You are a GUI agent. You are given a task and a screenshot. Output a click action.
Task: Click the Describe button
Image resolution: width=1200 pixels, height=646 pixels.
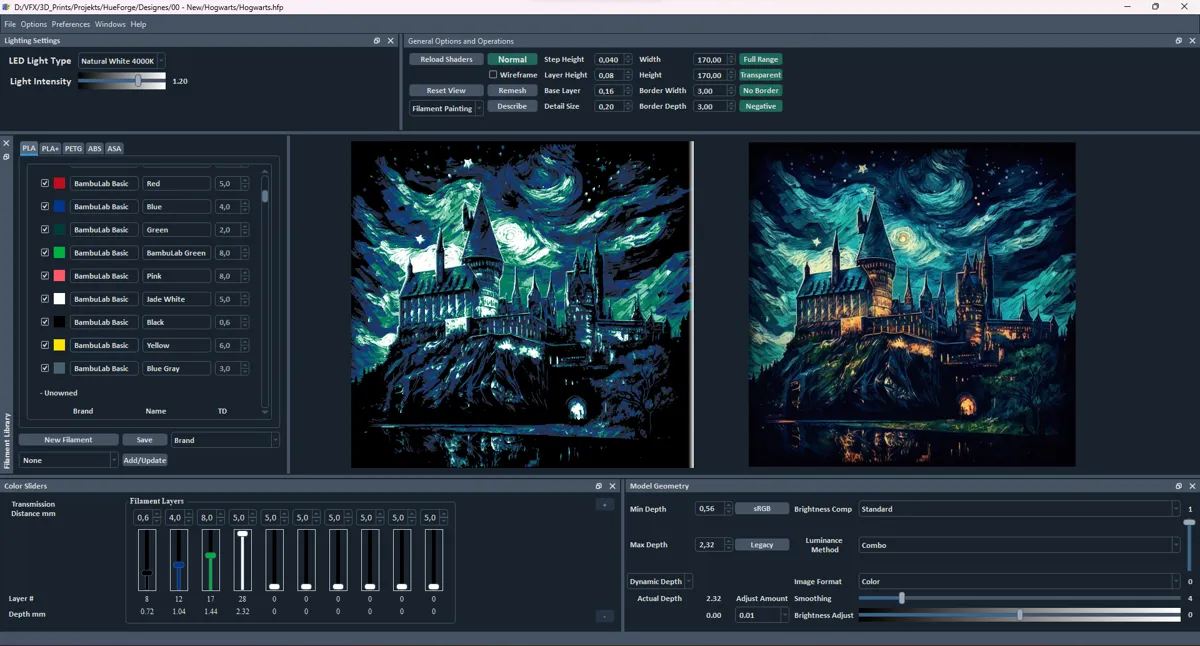point(512,106)
